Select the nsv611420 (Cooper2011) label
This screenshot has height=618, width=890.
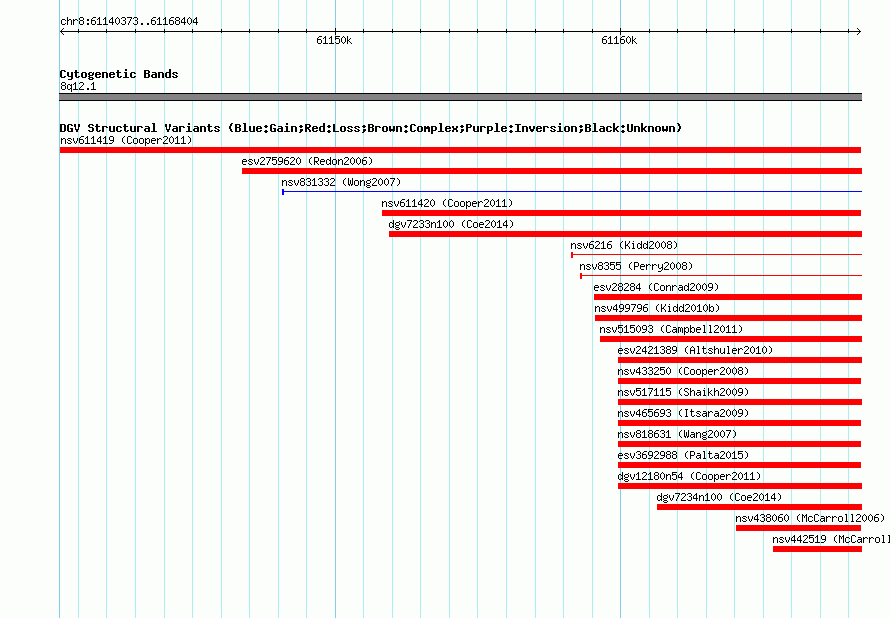pyautogui.click(x=447, y=203)
